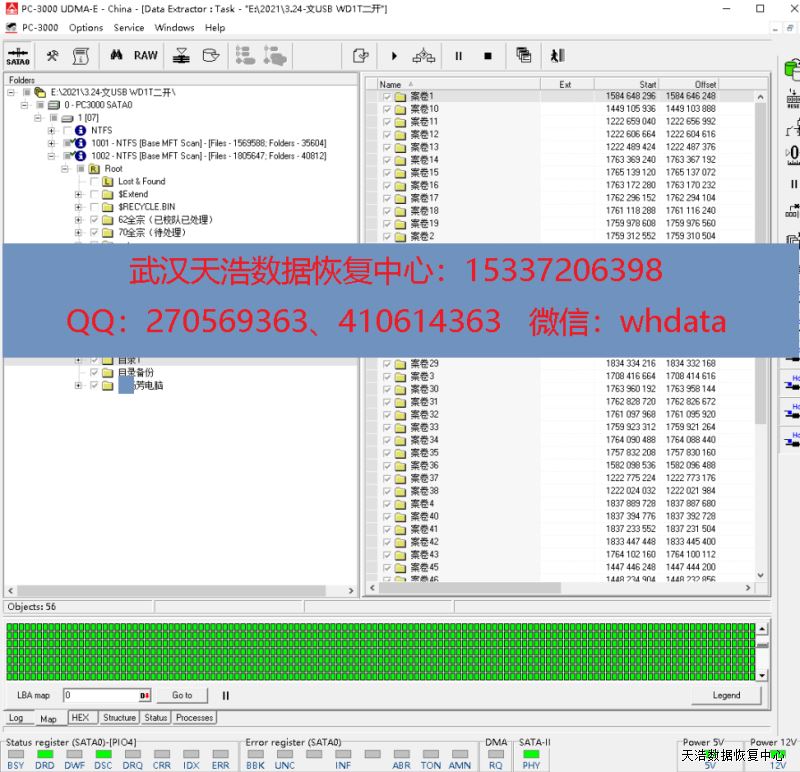The width and height of the screenshot is (800, 772).
Task: Tick the $RECYCLE.BIN folder checkbox
Action: (x=94, y=207)
